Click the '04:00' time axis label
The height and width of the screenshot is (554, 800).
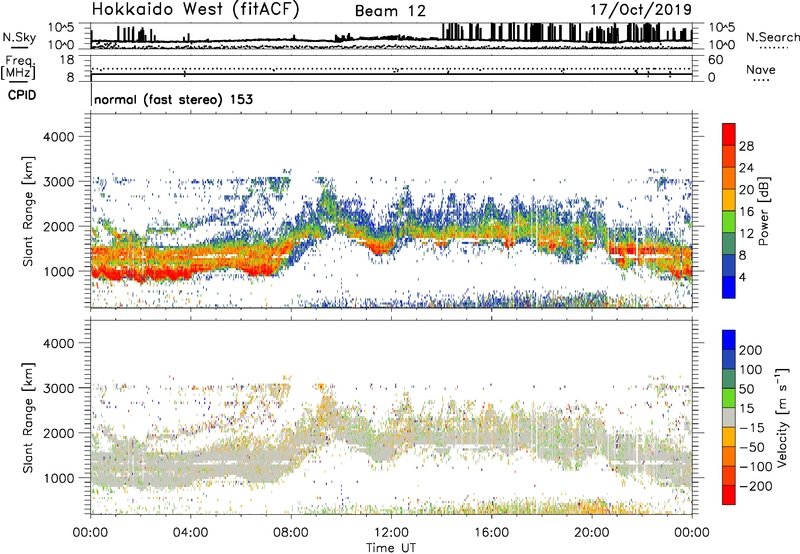click(x=190, y=533)
